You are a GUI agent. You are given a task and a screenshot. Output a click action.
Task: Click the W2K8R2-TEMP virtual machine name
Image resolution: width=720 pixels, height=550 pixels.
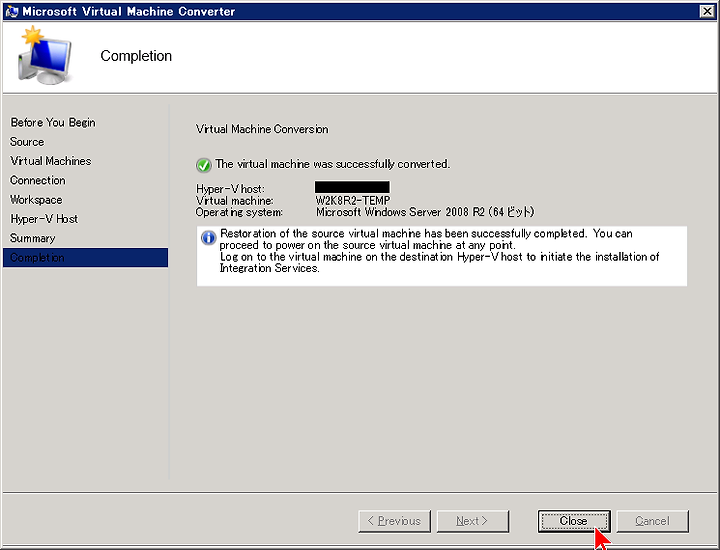click(x=353, y=201)
